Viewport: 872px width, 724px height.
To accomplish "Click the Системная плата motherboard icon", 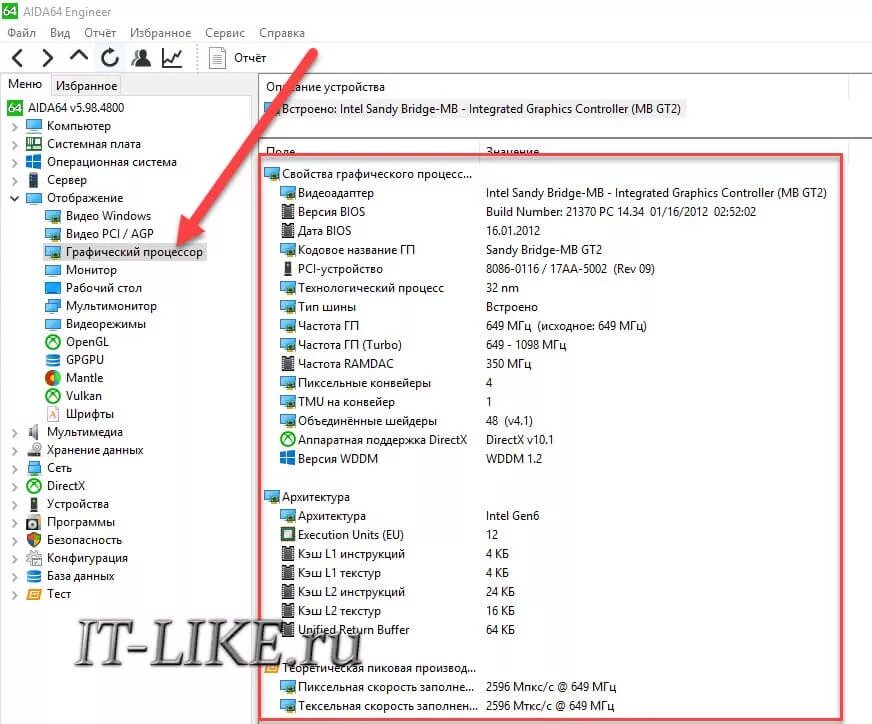I will pyautogui.click(x=33, y=144).
